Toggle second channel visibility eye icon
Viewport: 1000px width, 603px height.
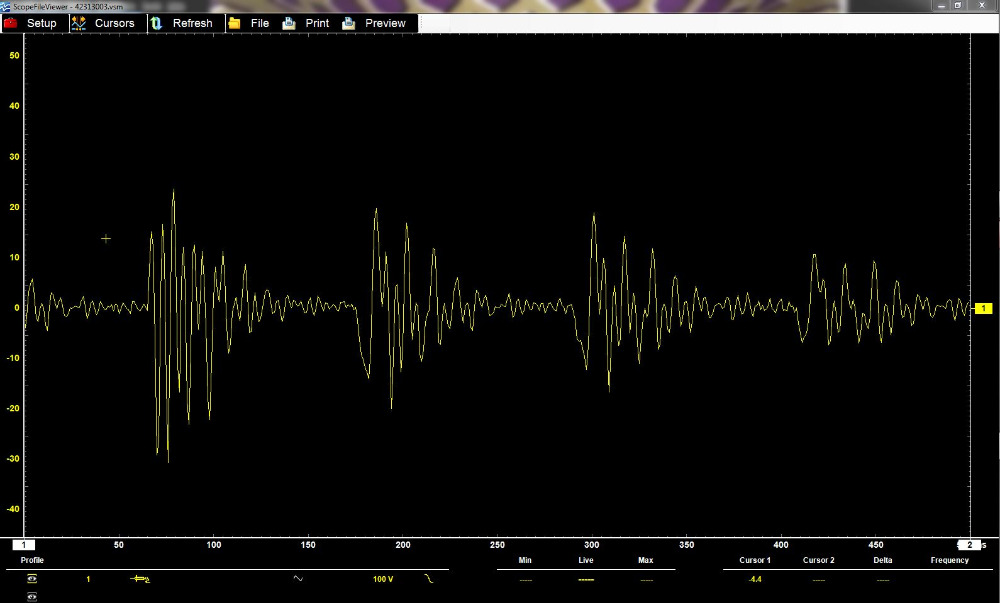click(32, 597)
